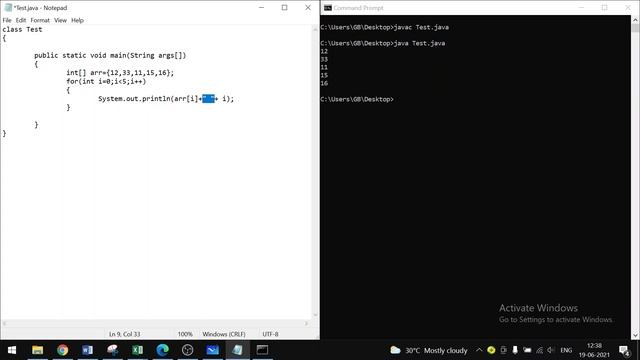This screenshot has height=360, width=640.
Task: Launch Microsoft Edge from the taskbar
Action: pos(162,350)
